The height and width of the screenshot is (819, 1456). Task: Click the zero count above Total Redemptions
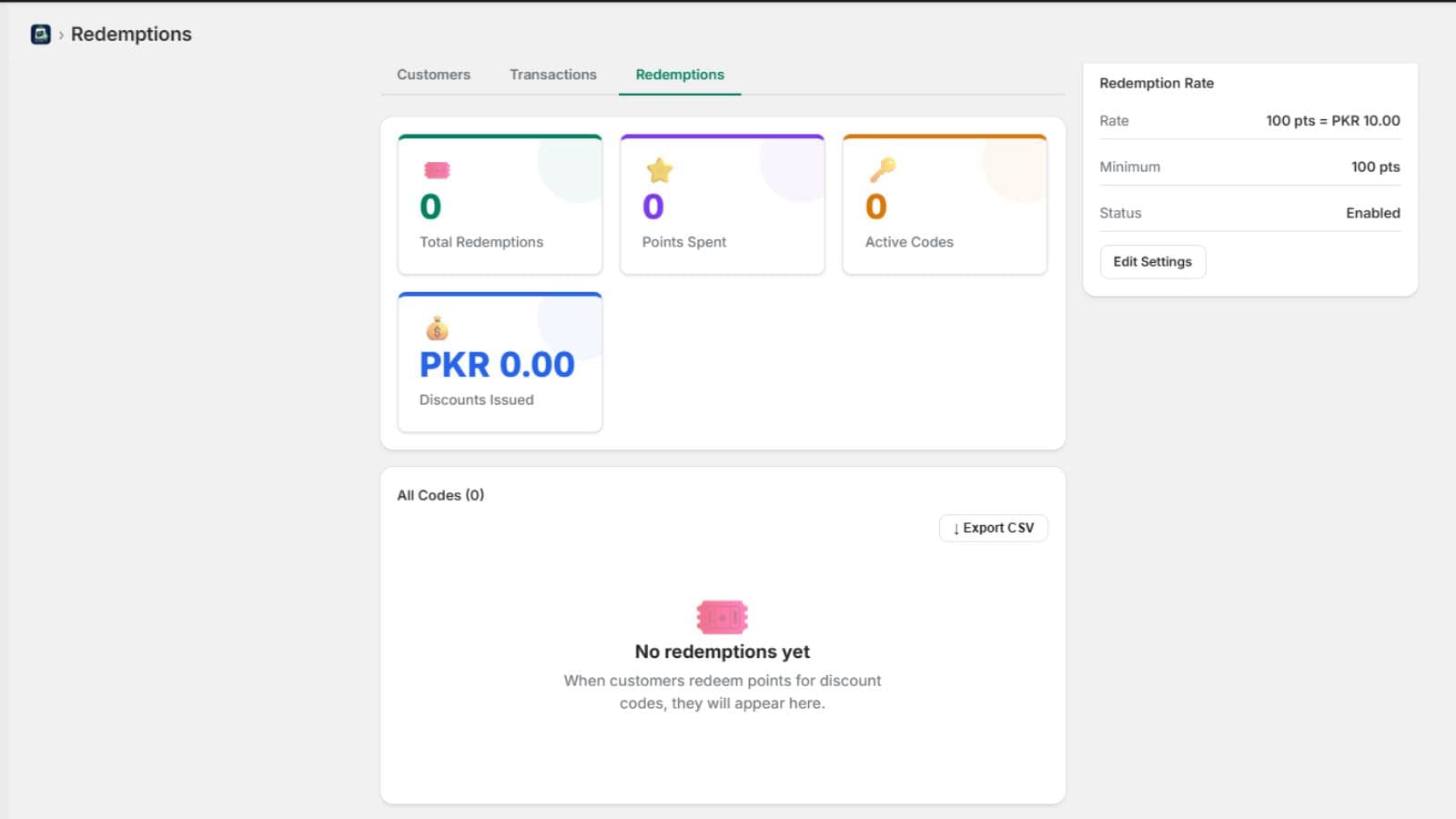click(430, 207)
